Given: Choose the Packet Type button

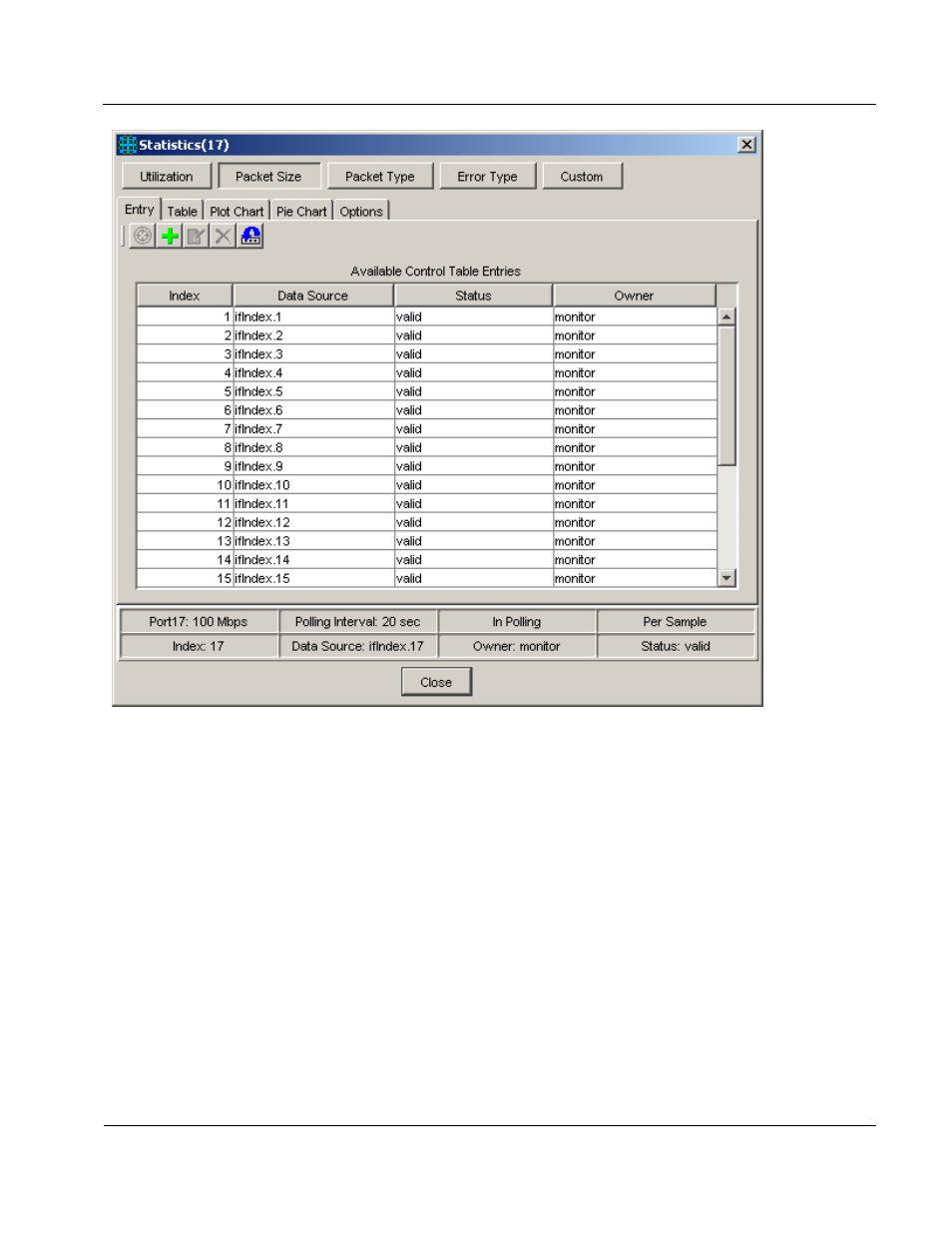Looking at the screenshot, I should click(380, 177).
